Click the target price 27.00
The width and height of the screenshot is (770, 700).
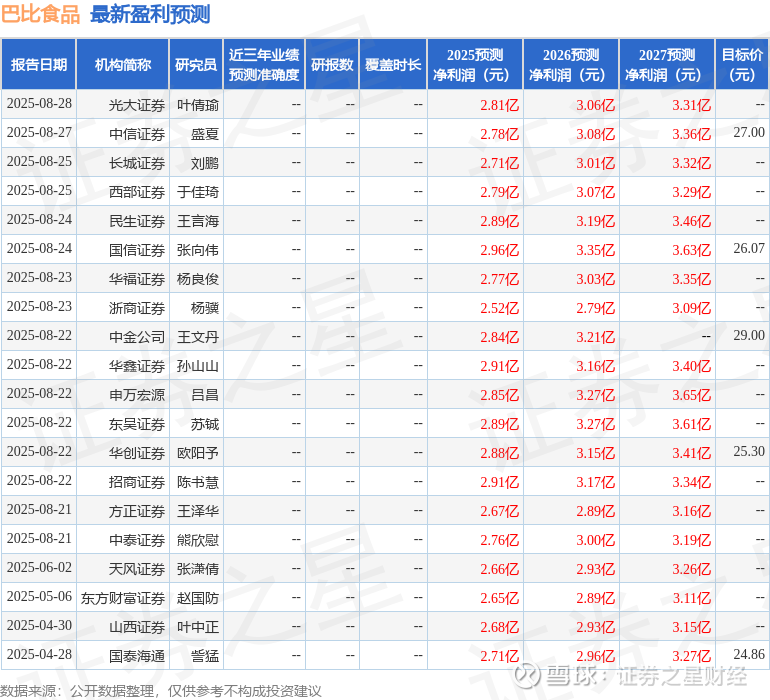click(749, 132)
